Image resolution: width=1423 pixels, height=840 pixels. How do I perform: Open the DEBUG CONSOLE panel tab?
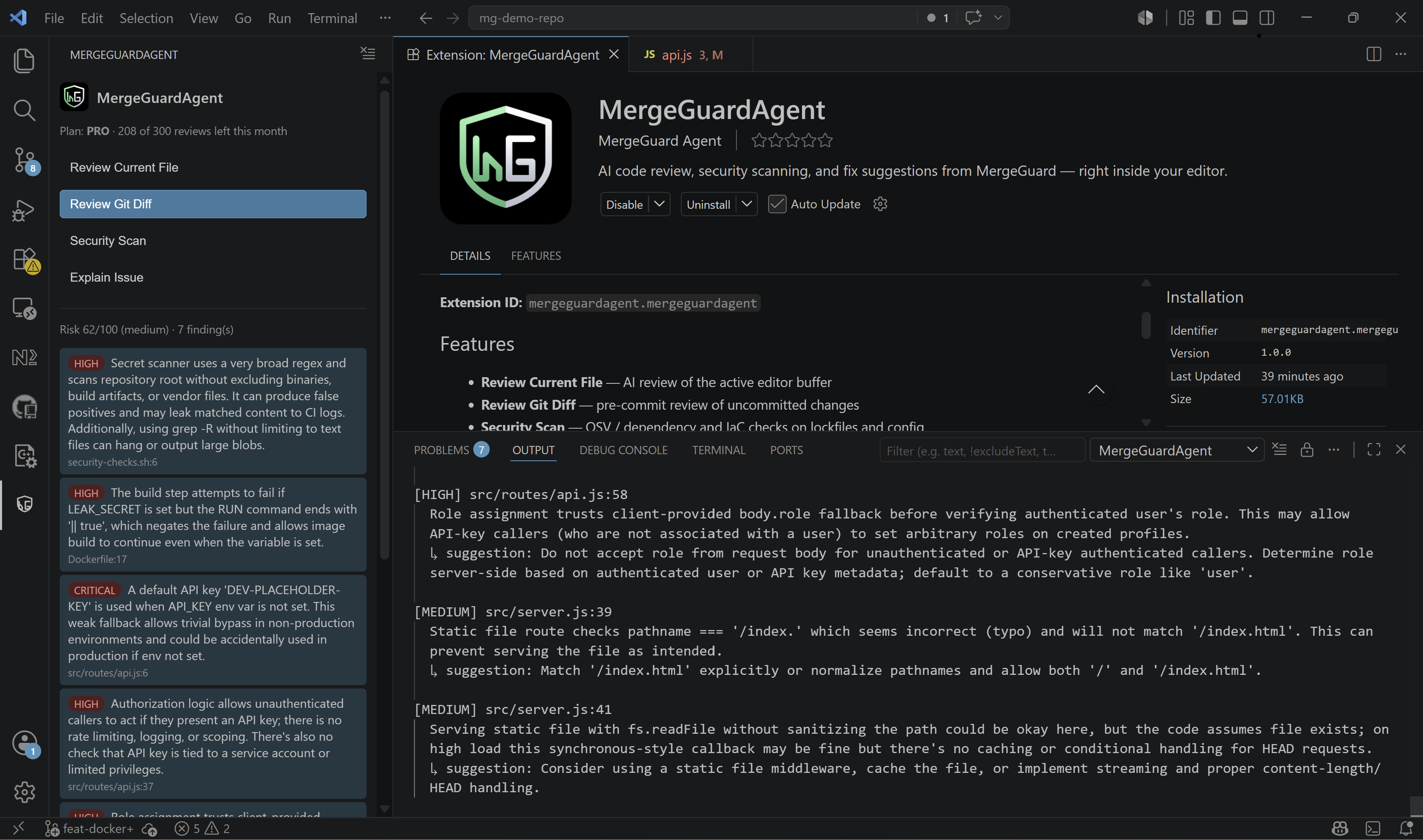tap(623, 450)
